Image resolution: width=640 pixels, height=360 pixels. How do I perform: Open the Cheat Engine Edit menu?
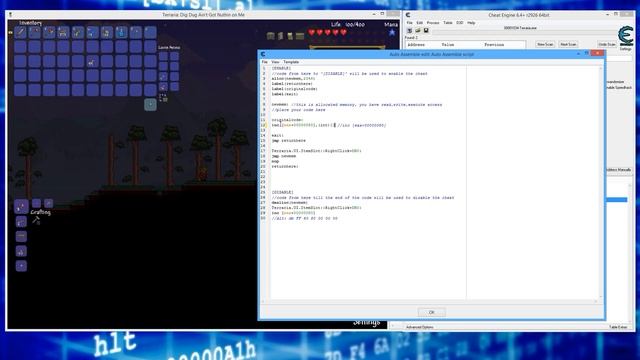click(420, 23)
